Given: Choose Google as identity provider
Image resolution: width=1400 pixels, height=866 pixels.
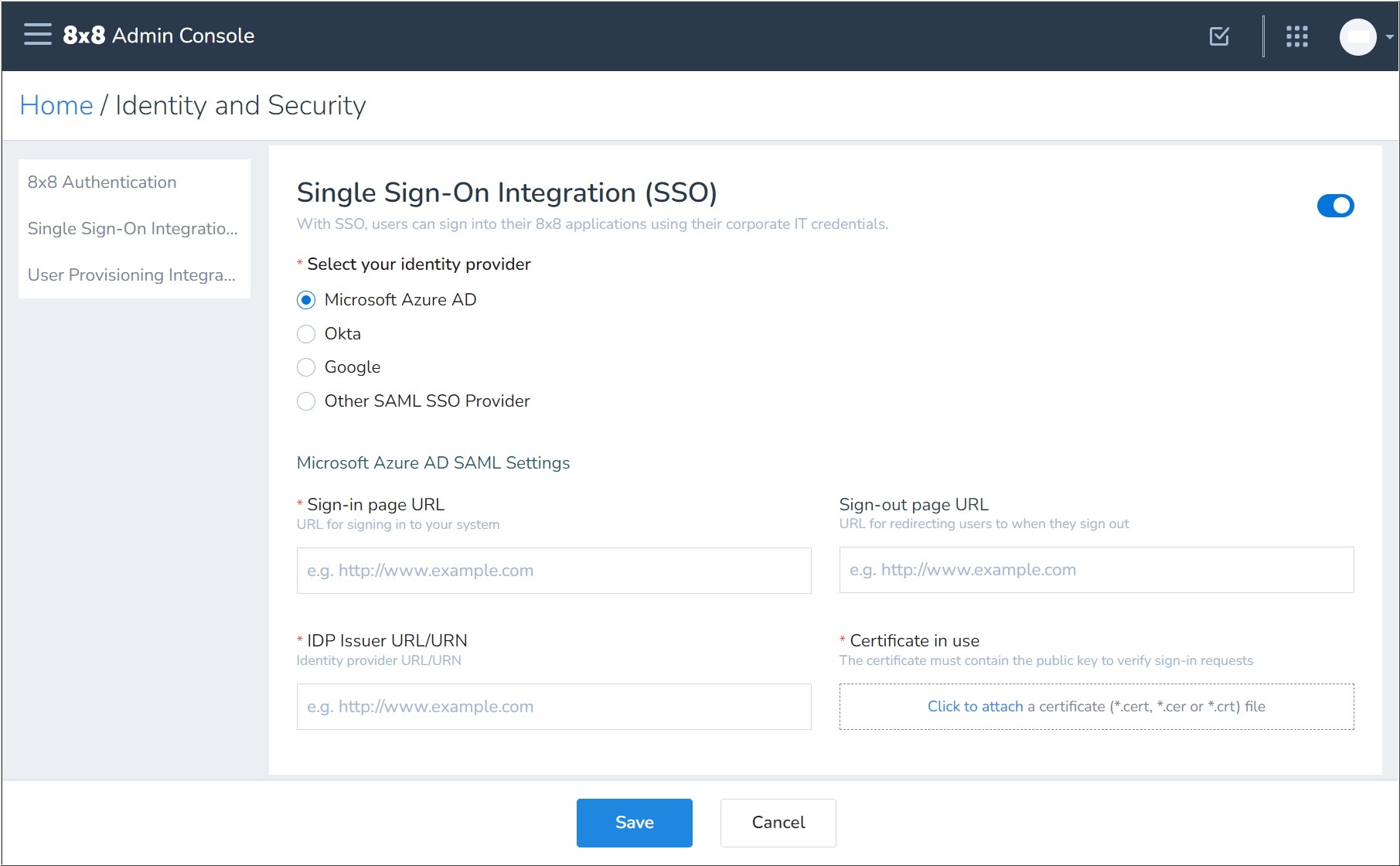Looking at the screenshot, I should [306, 367].
